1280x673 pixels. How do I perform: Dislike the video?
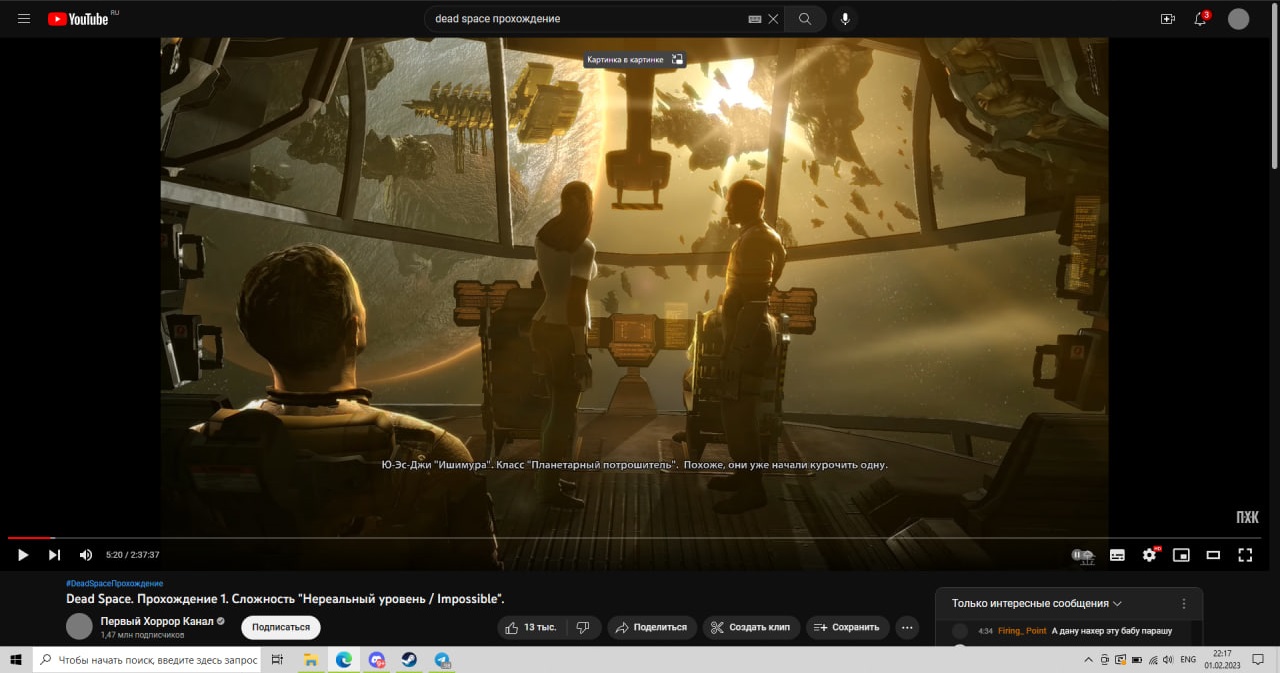pyautogui.click(x=584, y=627)
